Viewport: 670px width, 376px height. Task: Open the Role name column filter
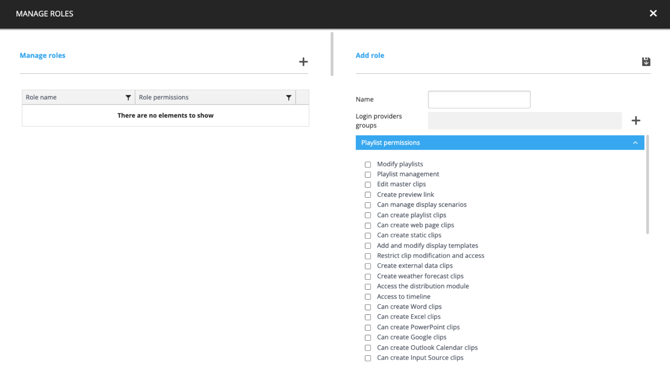pyautogui.click(x=128, y=97)
